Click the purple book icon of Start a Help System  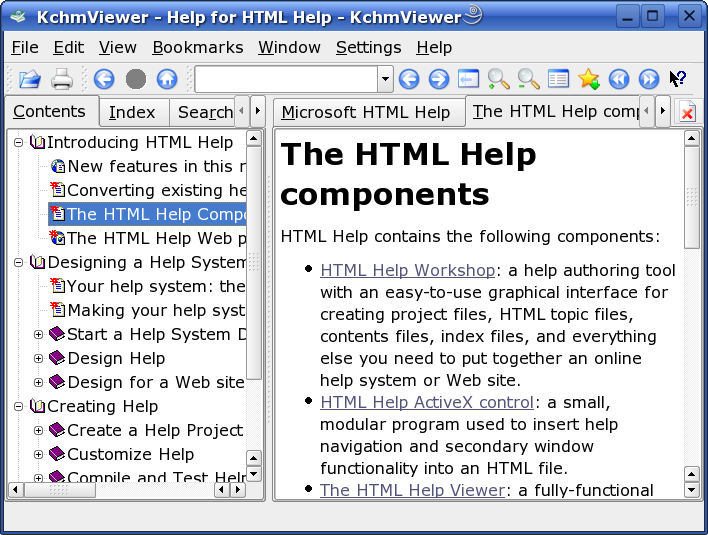tap(57, 334)
